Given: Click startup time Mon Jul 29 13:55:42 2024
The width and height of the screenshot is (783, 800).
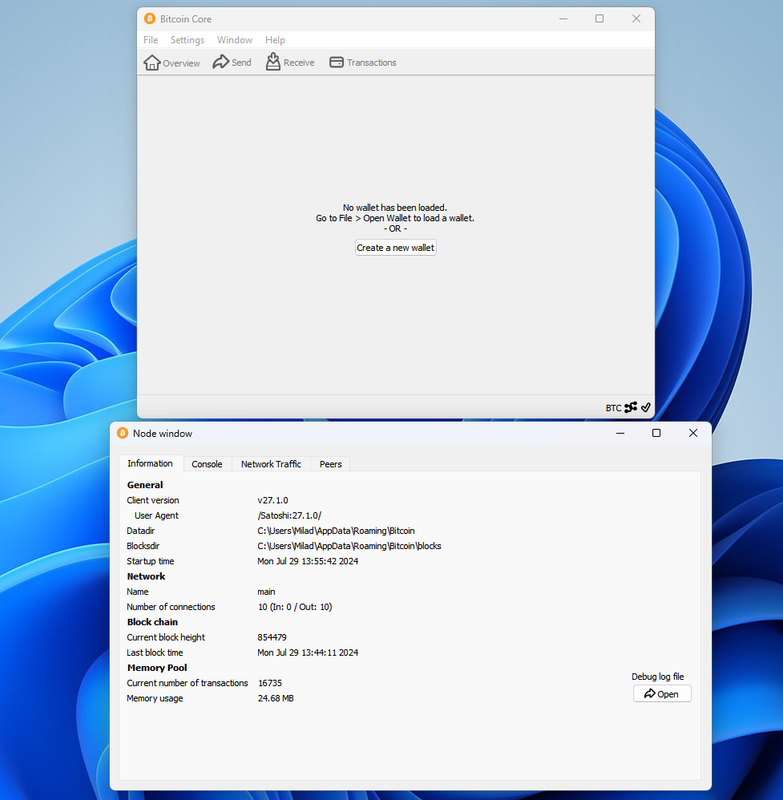Looking at the screenshot, I should 308,561.
